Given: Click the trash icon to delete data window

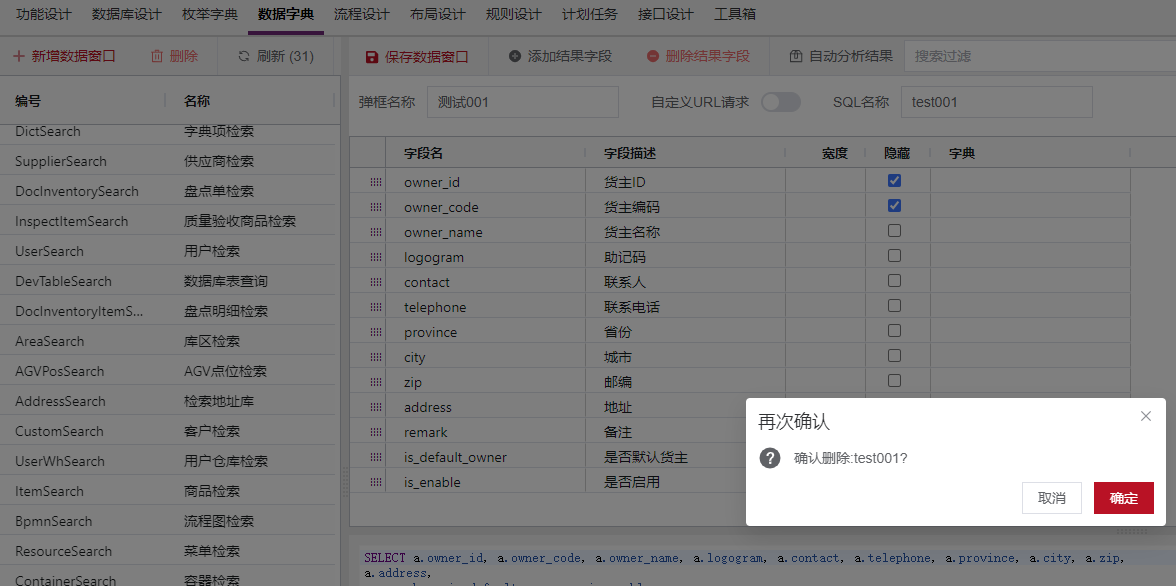Looking at the screenshot, I should (157, 57).
